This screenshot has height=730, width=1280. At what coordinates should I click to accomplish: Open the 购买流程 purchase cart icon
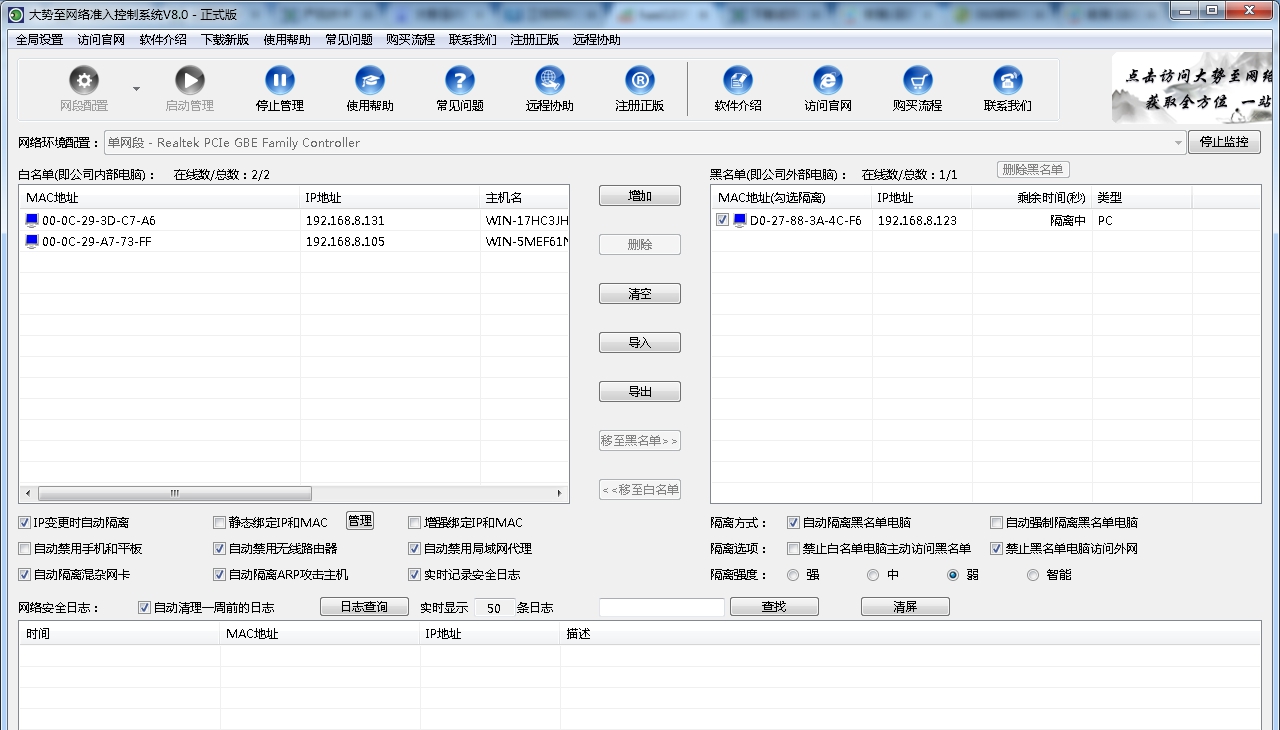[x=918, y=80]
